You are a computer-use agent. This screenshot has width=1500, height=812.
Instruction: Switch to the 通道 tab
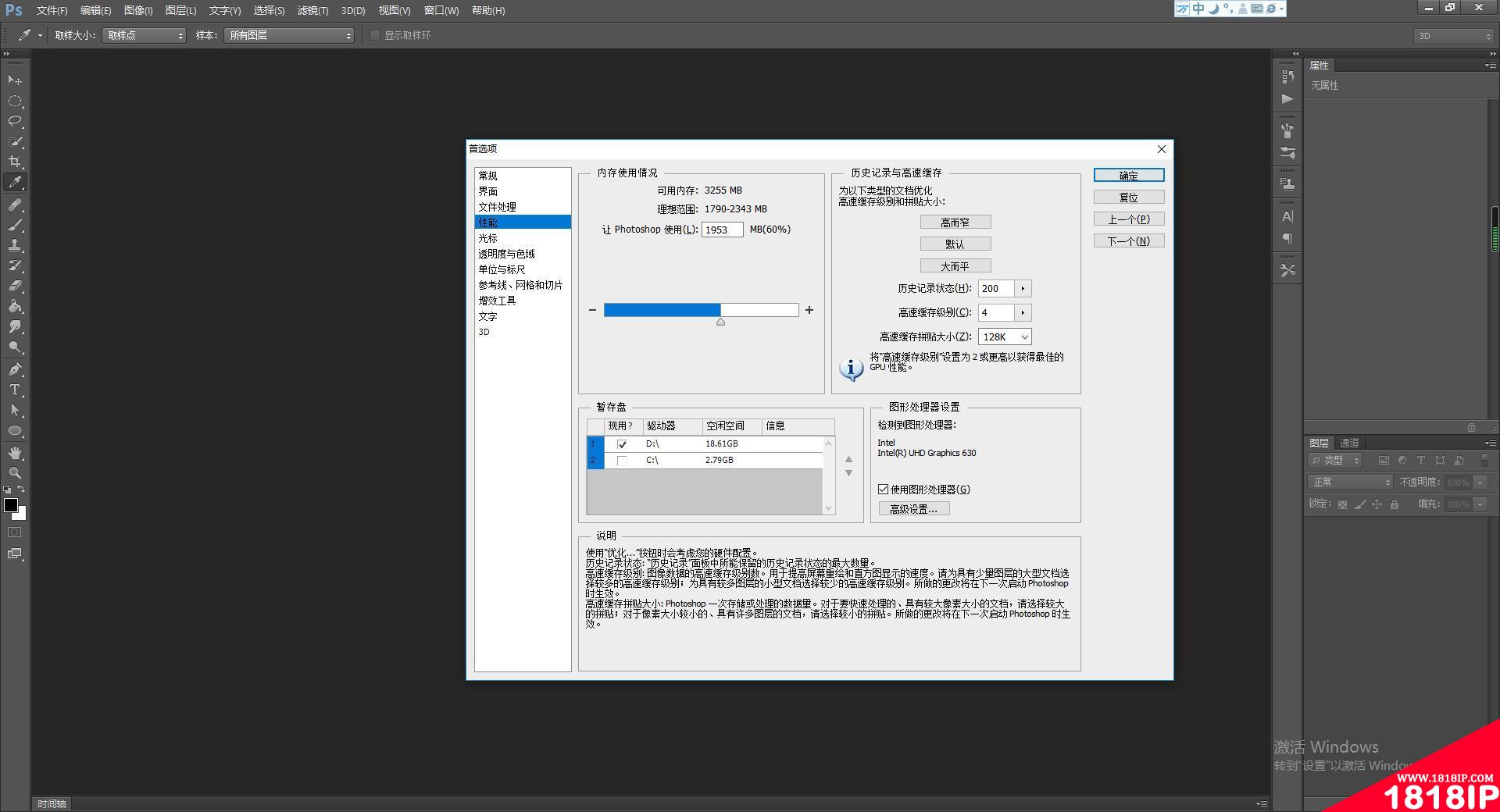[x=1349, y=443]
